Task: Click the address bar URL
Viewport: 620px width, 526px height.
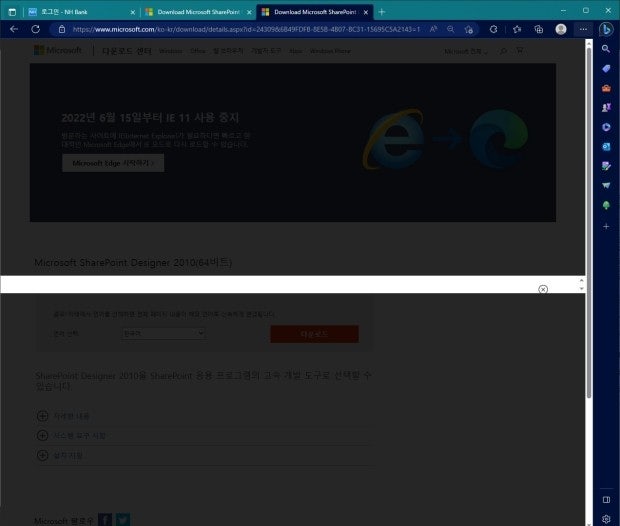Action: [x=246, y=29]
